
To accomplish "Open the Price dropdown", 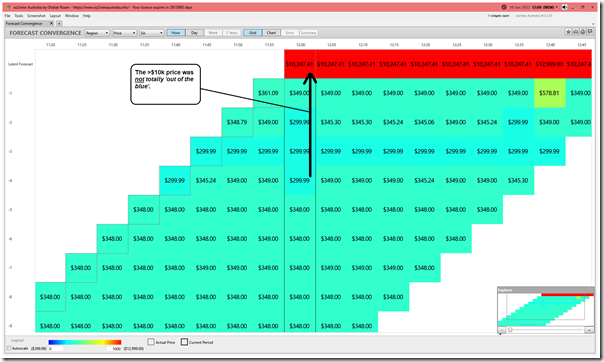I will point(124,33).
